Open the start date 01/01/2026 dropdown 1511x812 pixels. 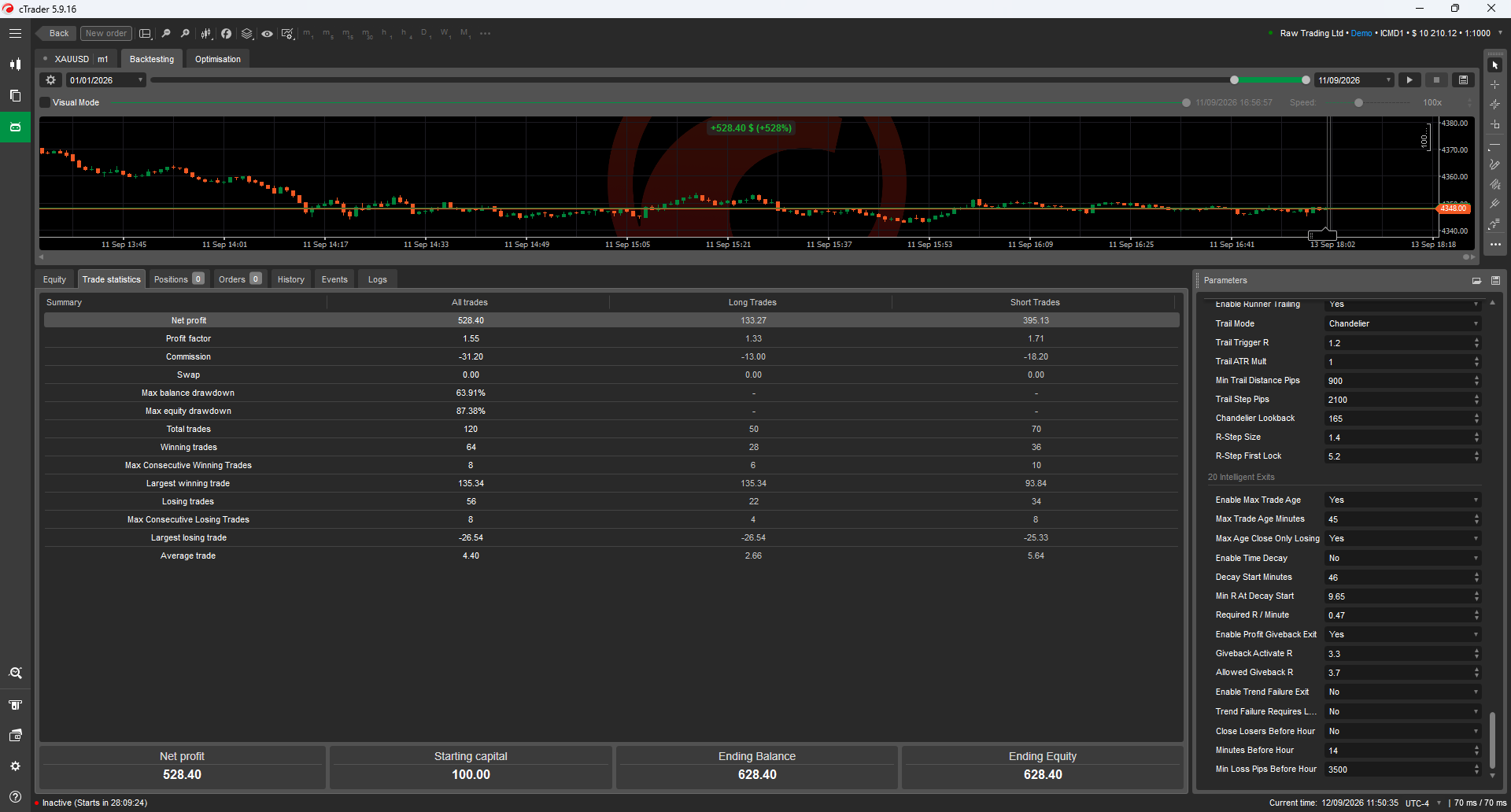pos(105,80)
